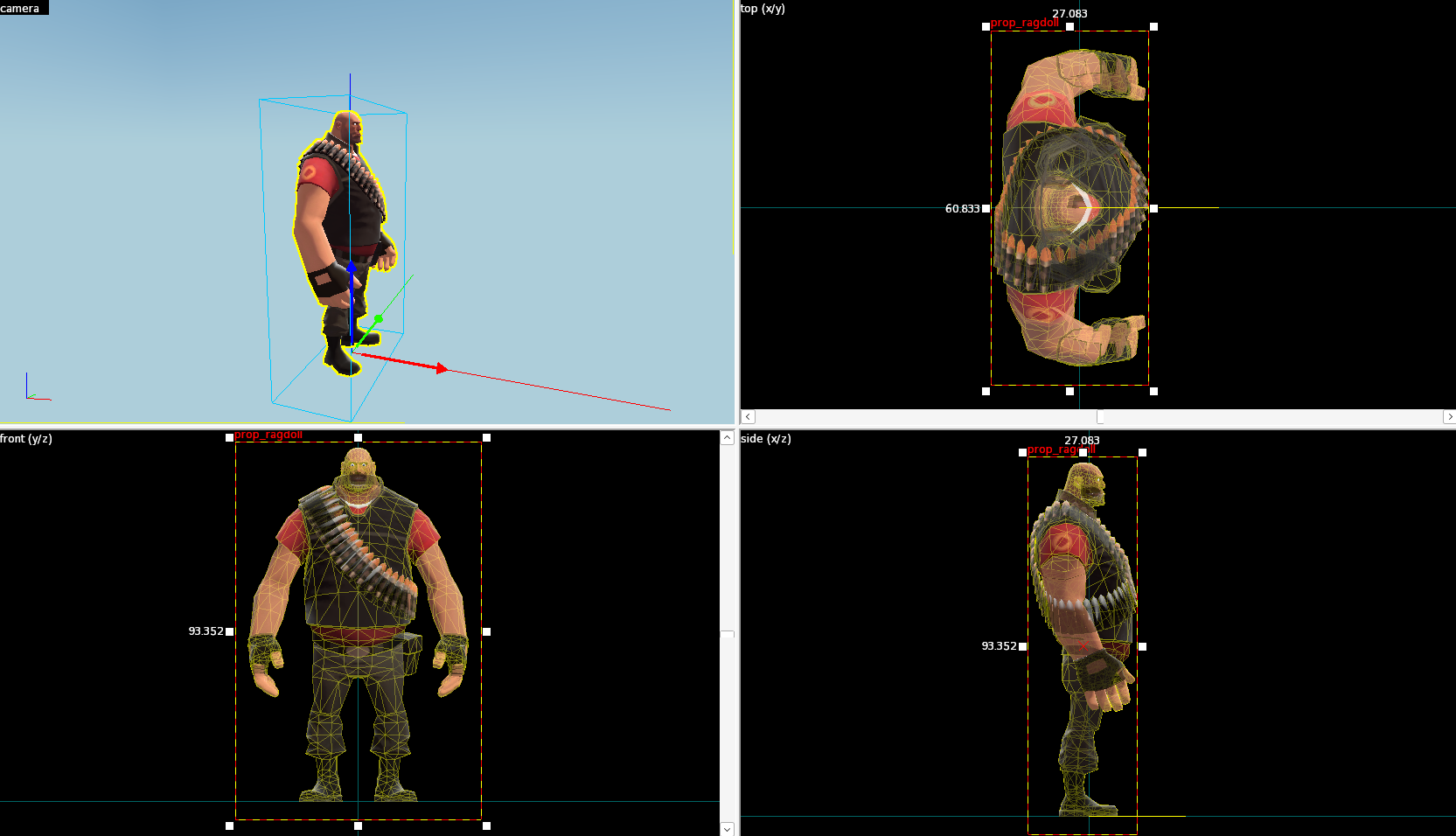Click the down arrow of the front view's vertical scrollbar

[727, 828]
